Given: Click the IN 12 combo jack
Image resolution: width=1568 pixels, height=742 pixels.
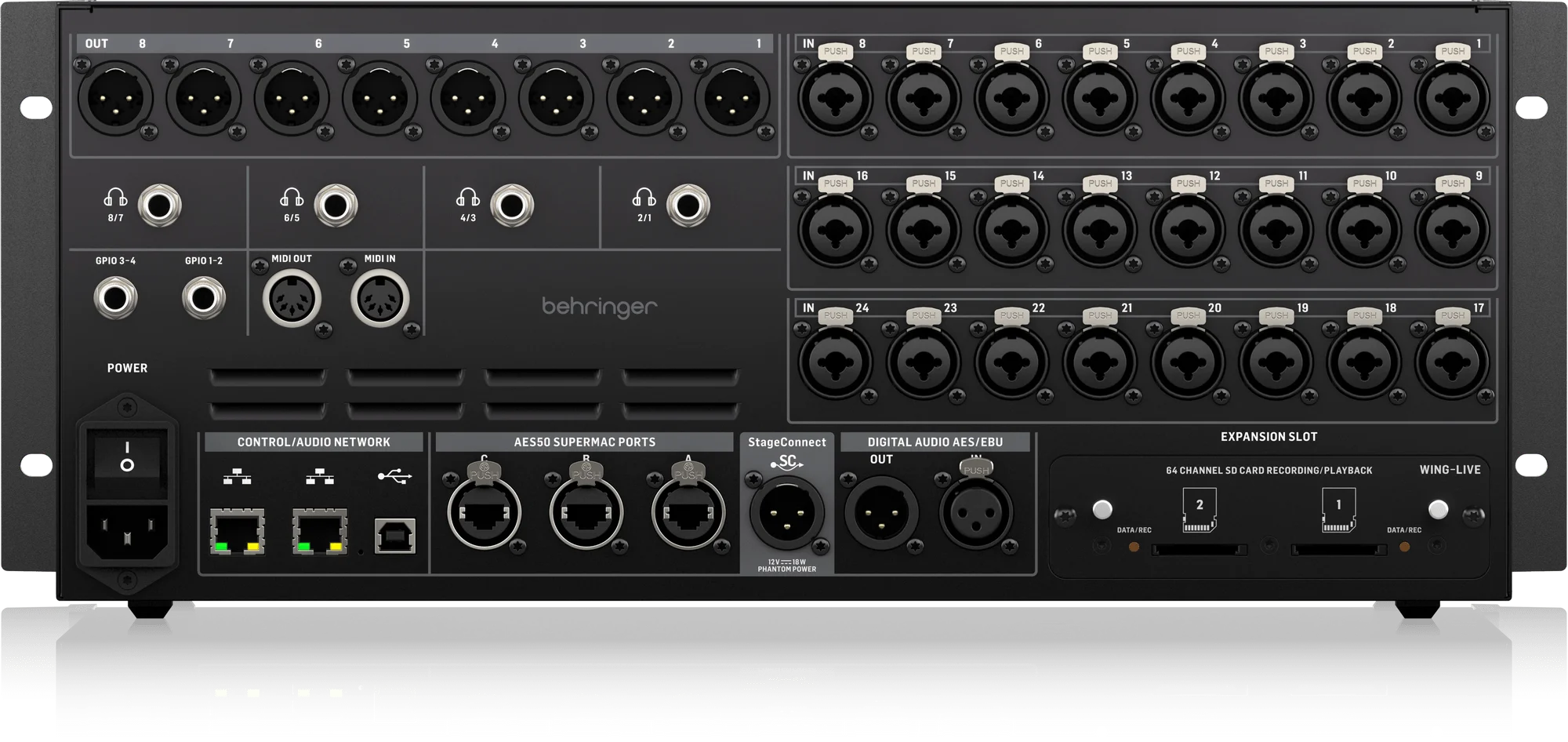Looking at the screenshot, I should click(1188, 231).
